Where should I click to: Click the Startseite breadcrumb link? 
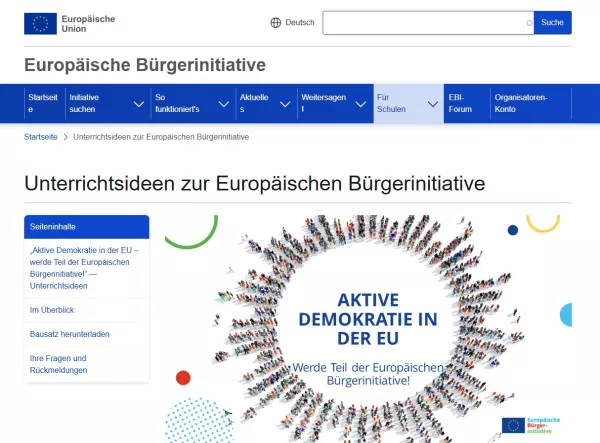coord(41,137)
